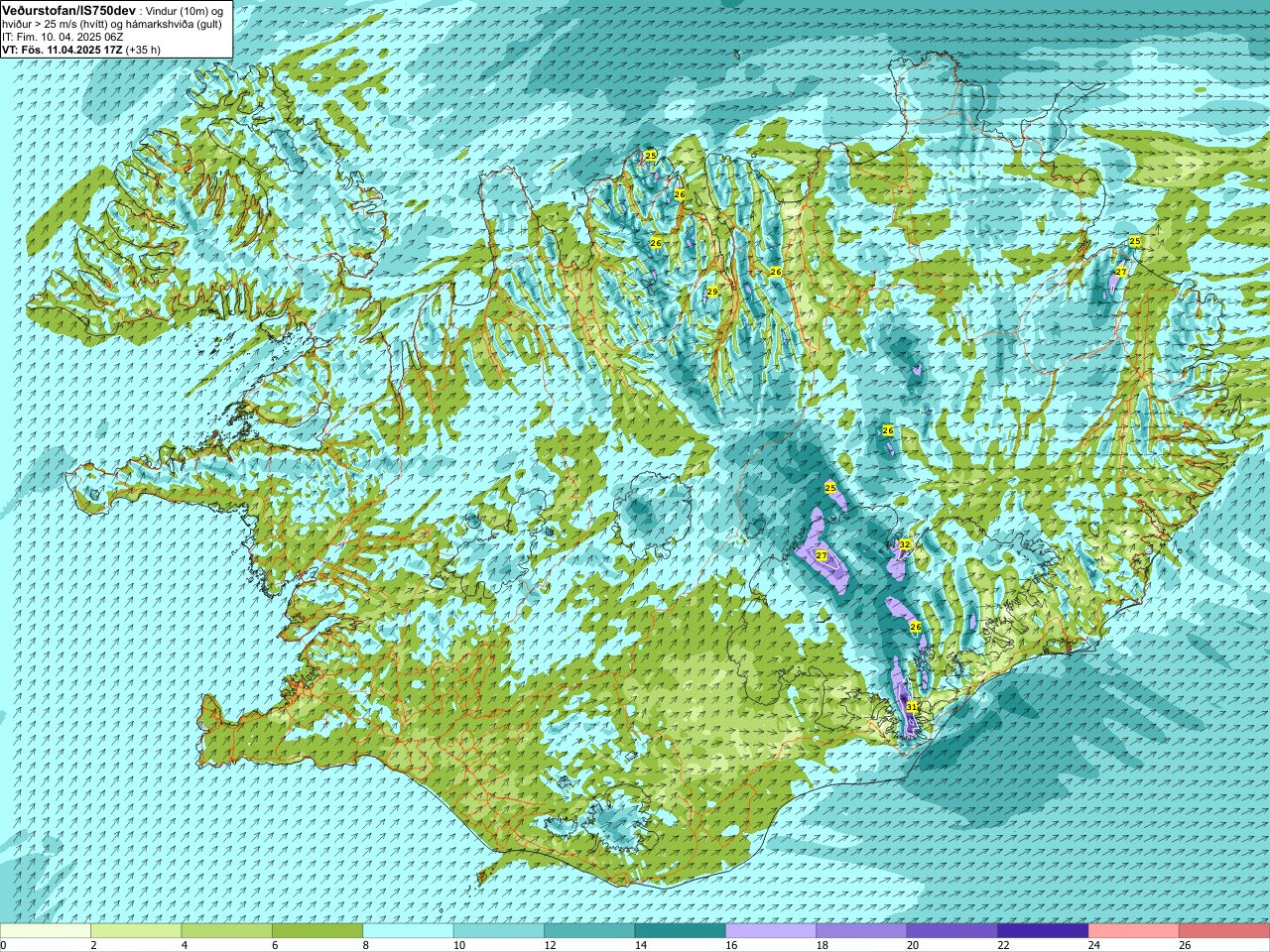
Task: Click the scale label 22 in legend
Action: pos(1001,945)
